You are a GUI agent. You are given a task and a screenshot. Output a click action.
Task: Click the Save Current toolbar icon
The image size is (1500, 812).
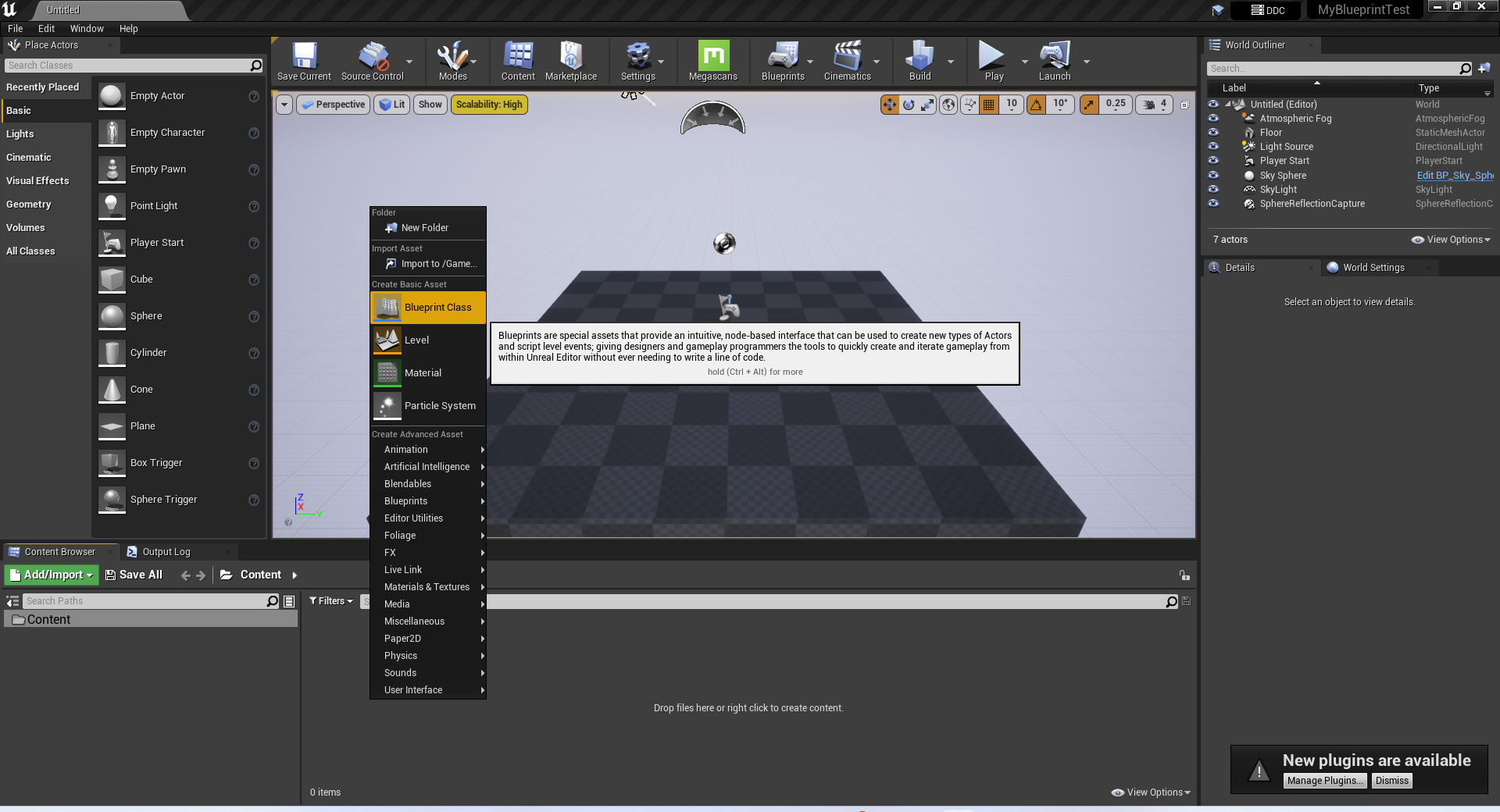[x=304, y=61]
